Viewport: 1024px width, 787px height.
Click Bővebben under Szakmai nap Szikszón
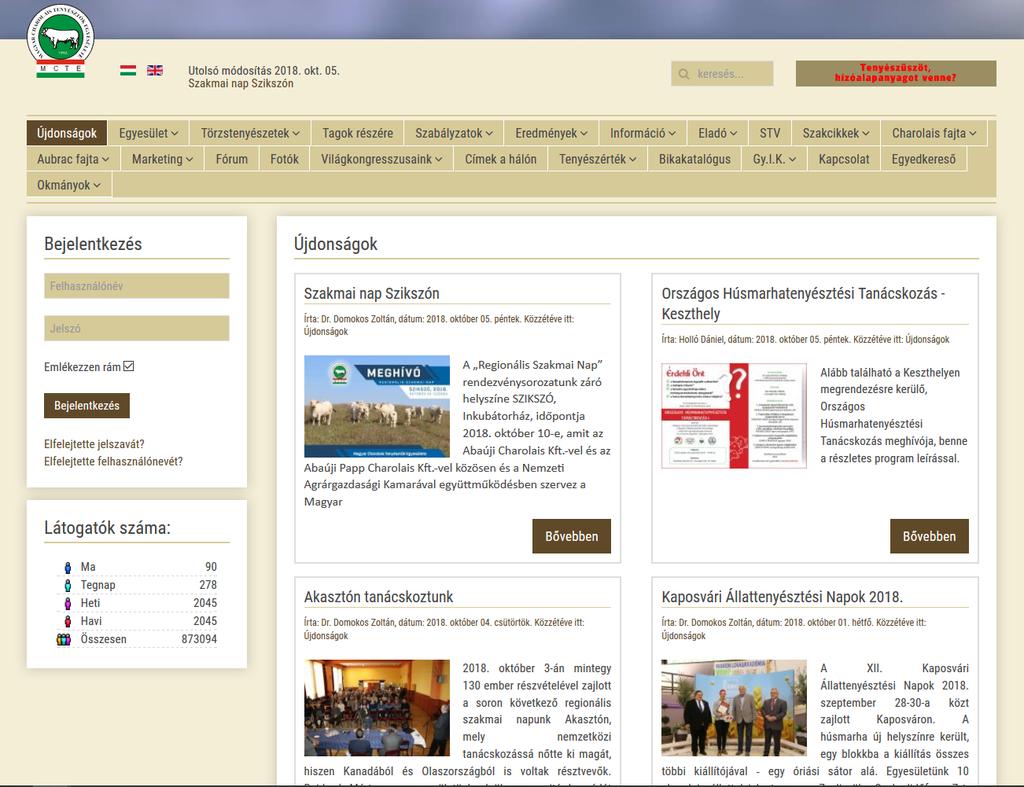point(571,536)
